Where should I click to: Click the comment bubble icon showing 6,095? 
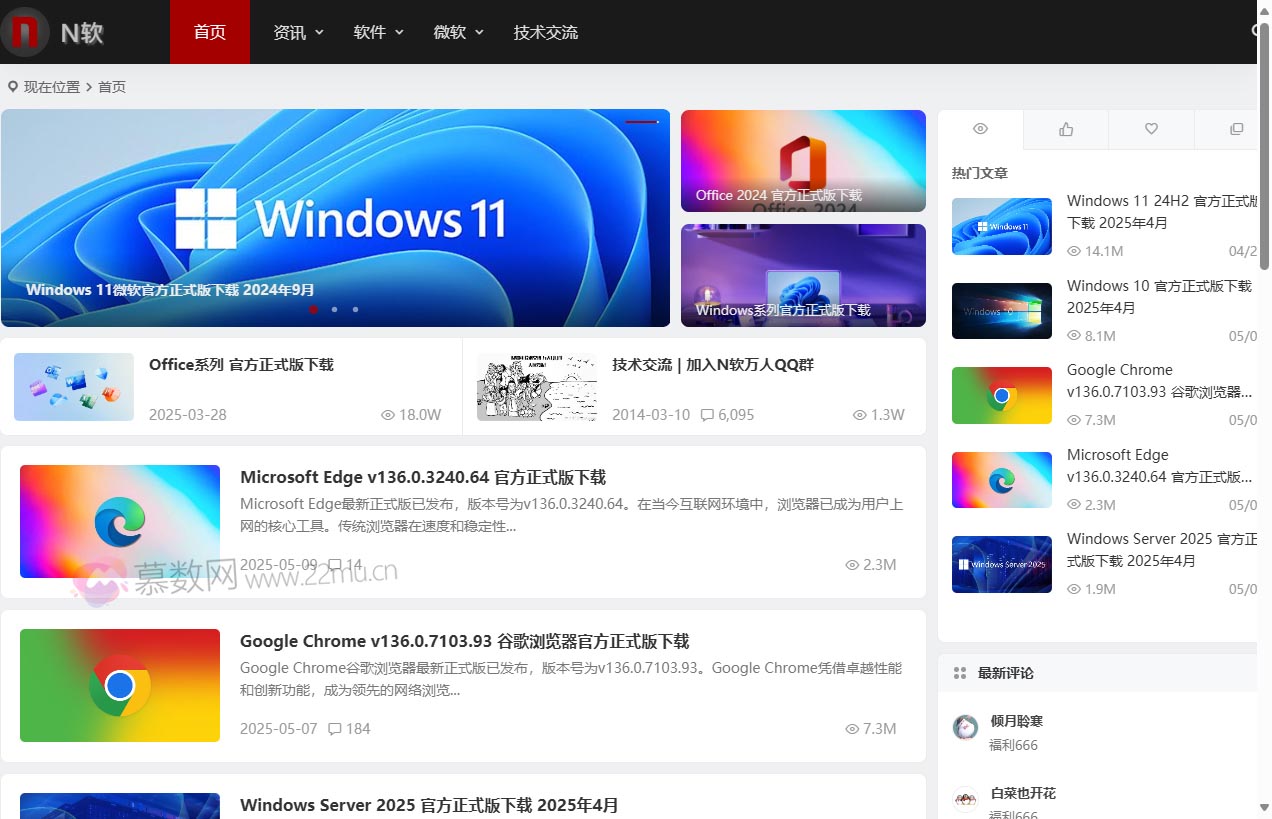pyautogui.click(x=707, y=414)
